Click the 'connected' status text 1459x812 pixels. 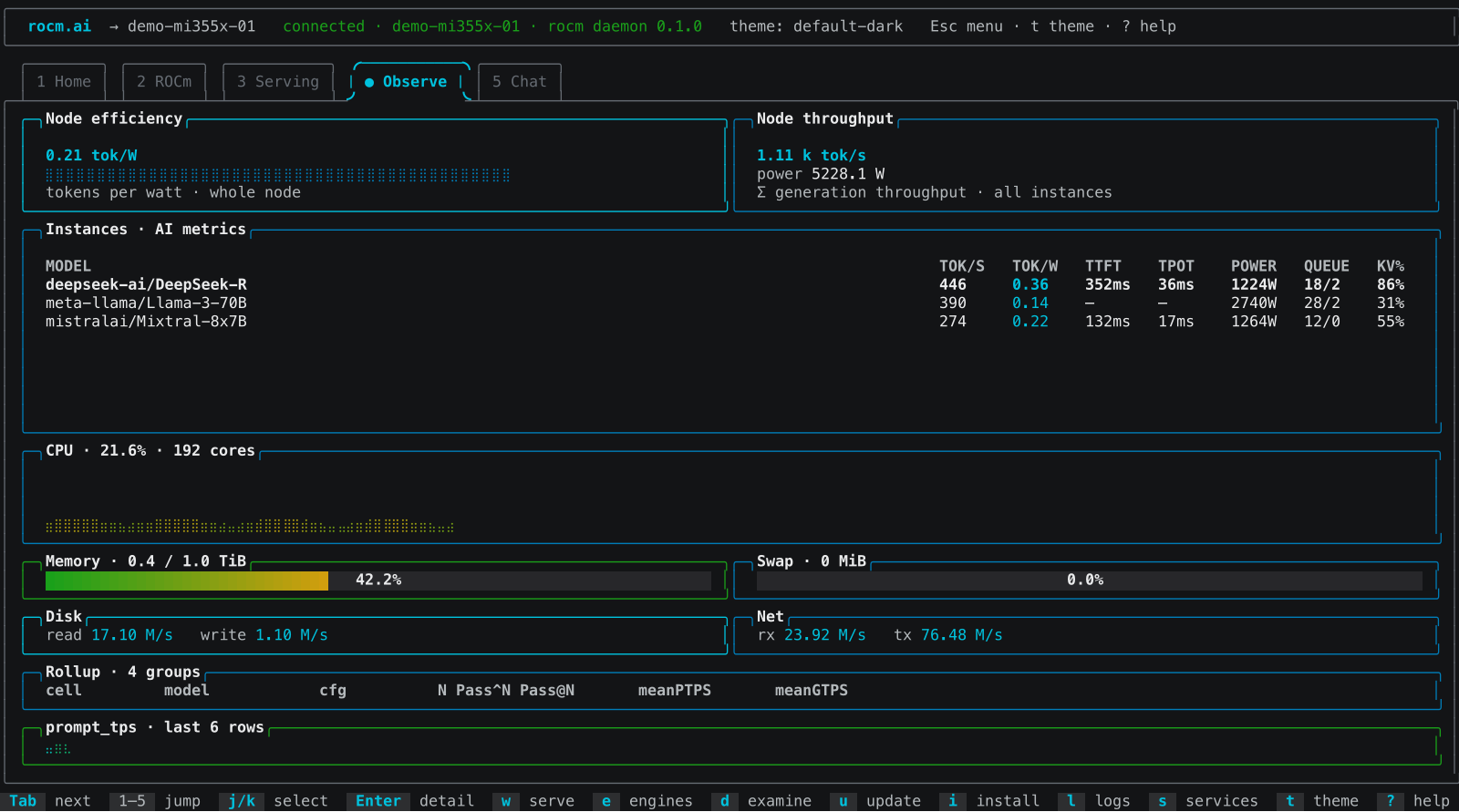coord(324,26)
